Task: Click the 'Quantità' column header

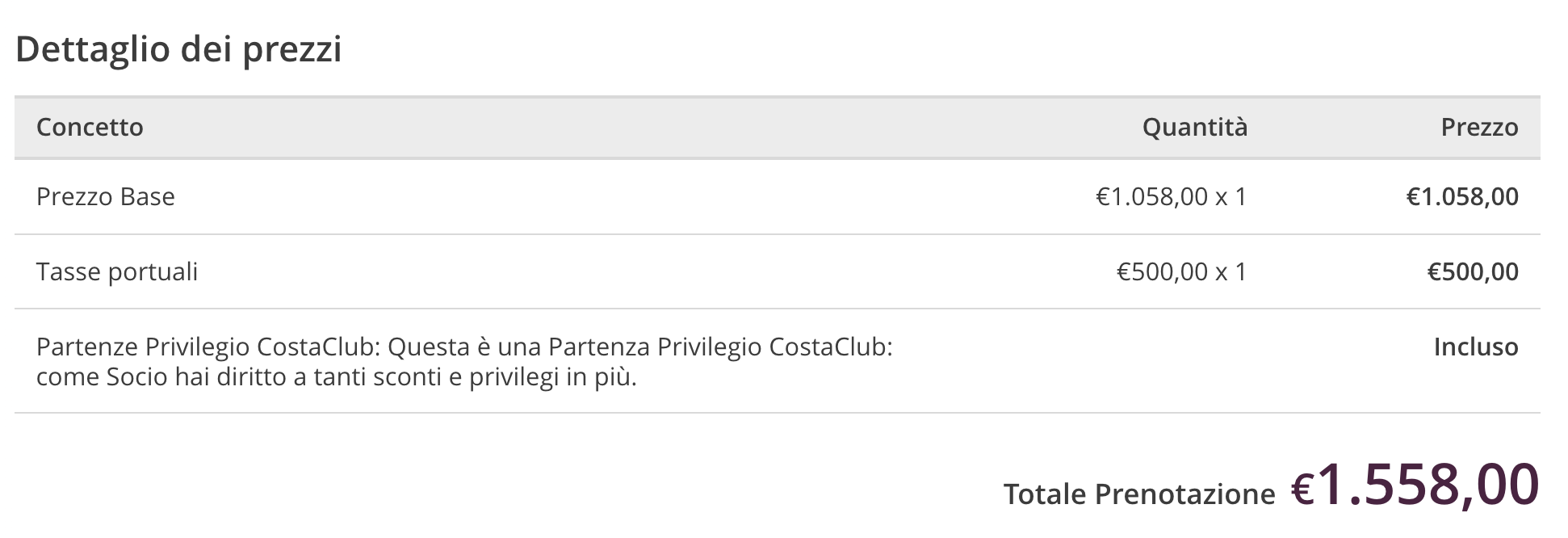Action: coord(1194,128)
